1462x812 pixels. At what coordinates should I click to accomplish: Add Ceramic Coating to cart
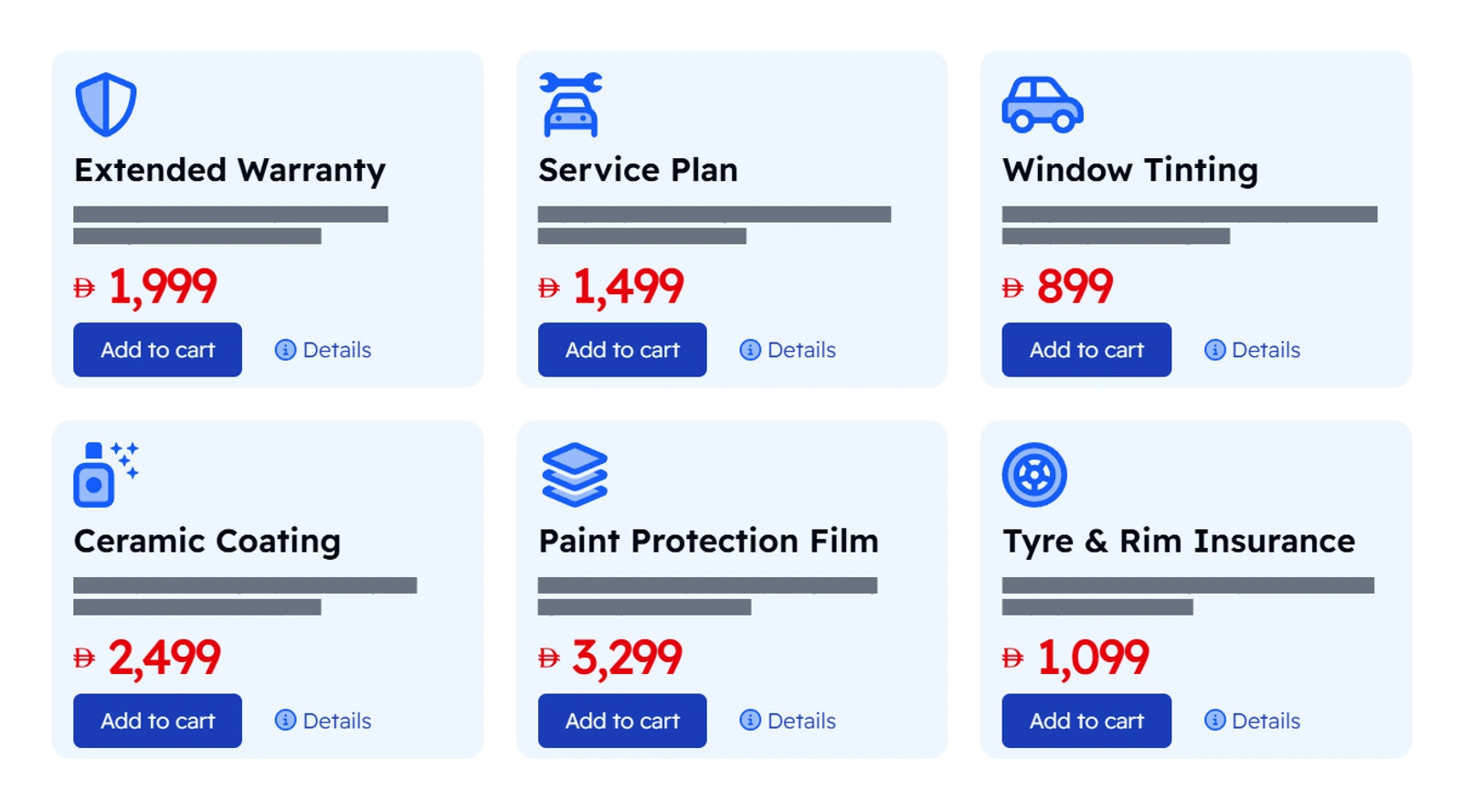tap(157, 721)
